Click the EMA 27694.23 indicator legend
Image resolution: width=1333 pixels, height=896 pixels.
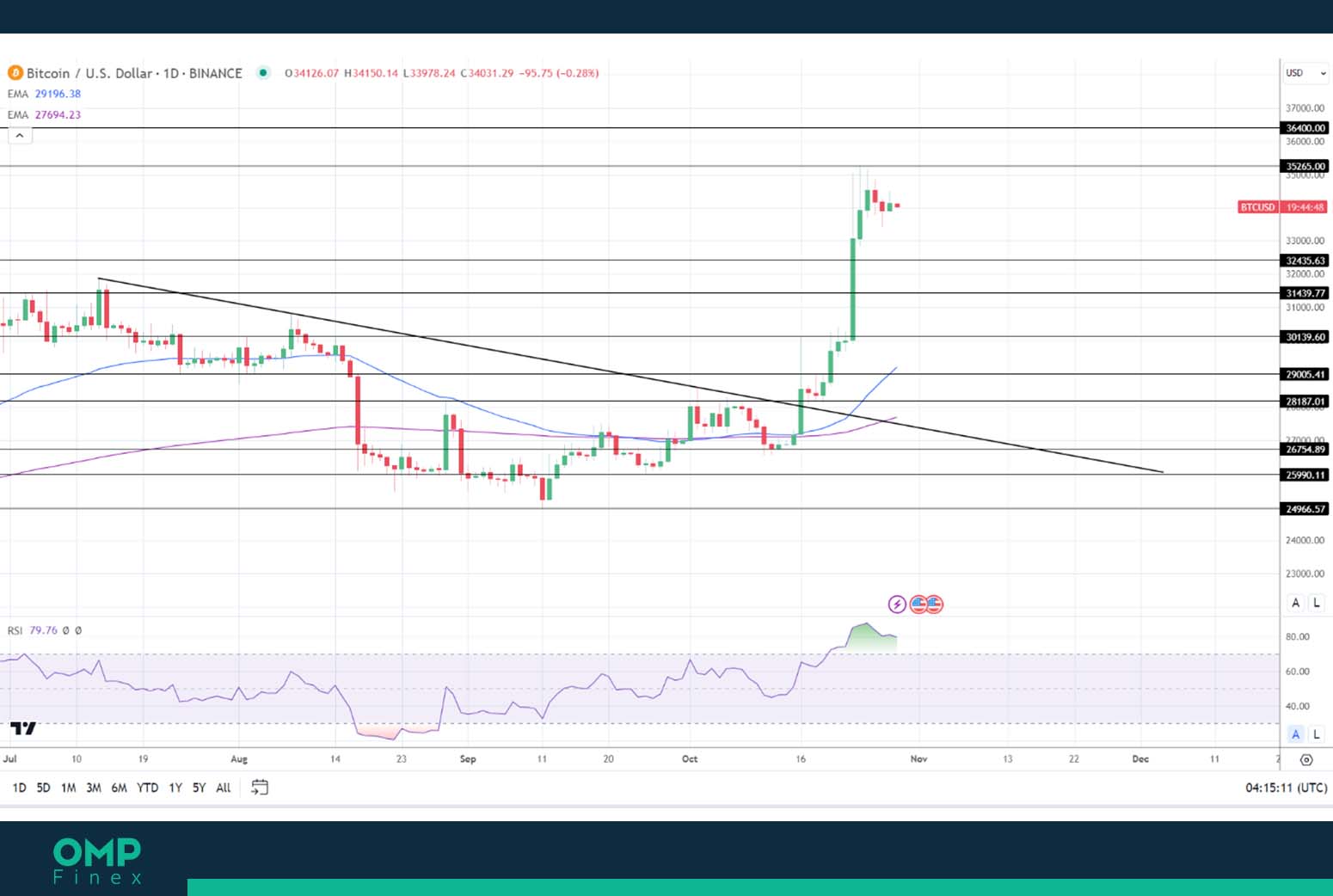[x=44, y=114]
